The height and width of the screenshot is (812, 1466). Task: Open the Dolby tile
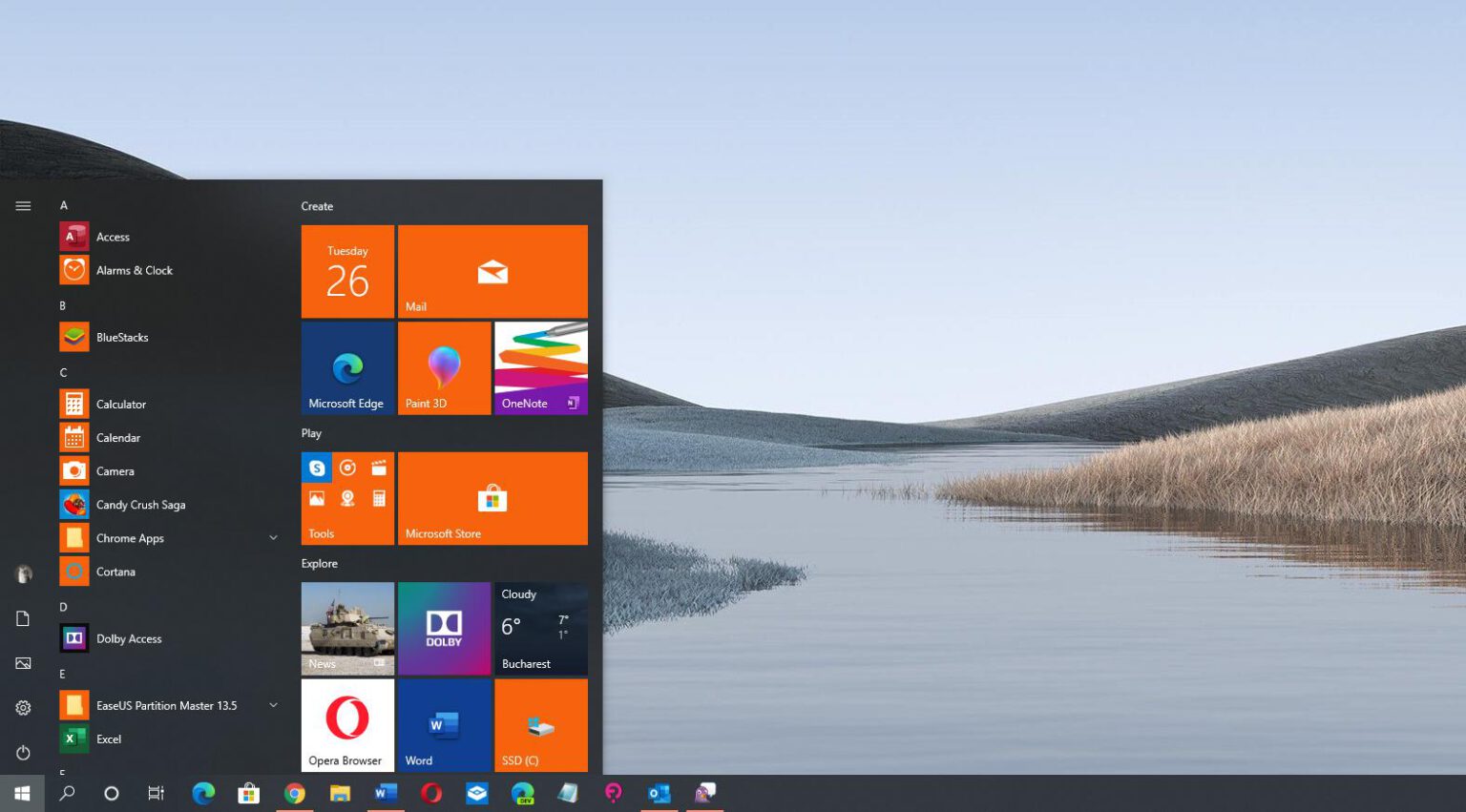[444, 629]
